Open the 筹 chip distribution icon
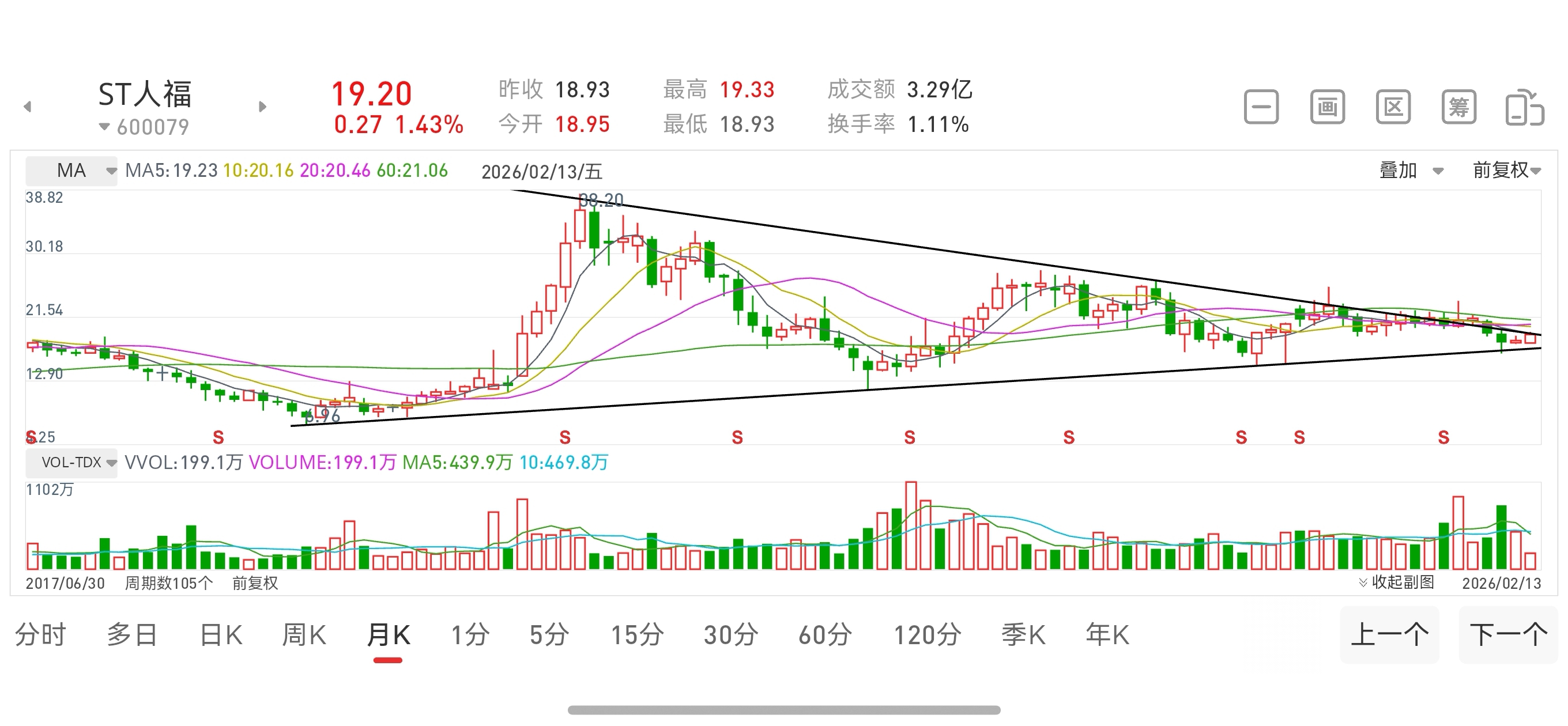 1458,107
